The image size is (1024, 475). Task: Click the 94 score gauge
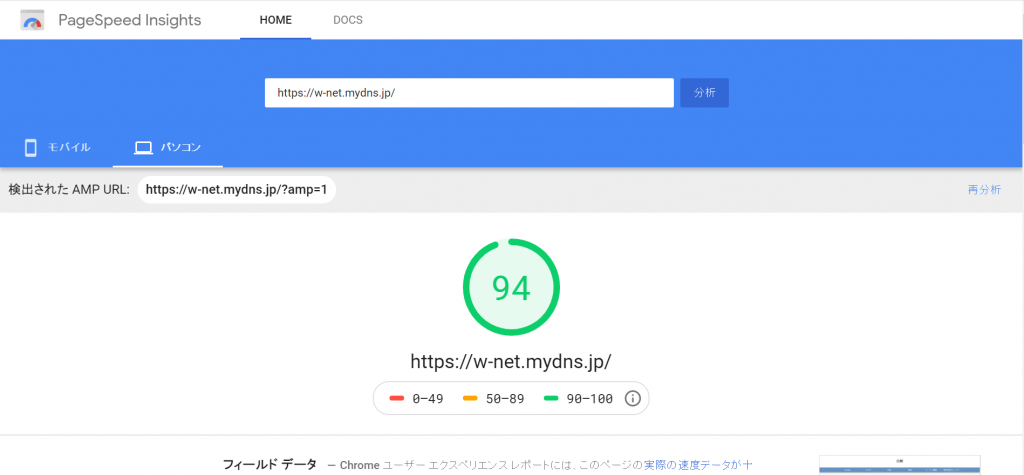point(511,287)
